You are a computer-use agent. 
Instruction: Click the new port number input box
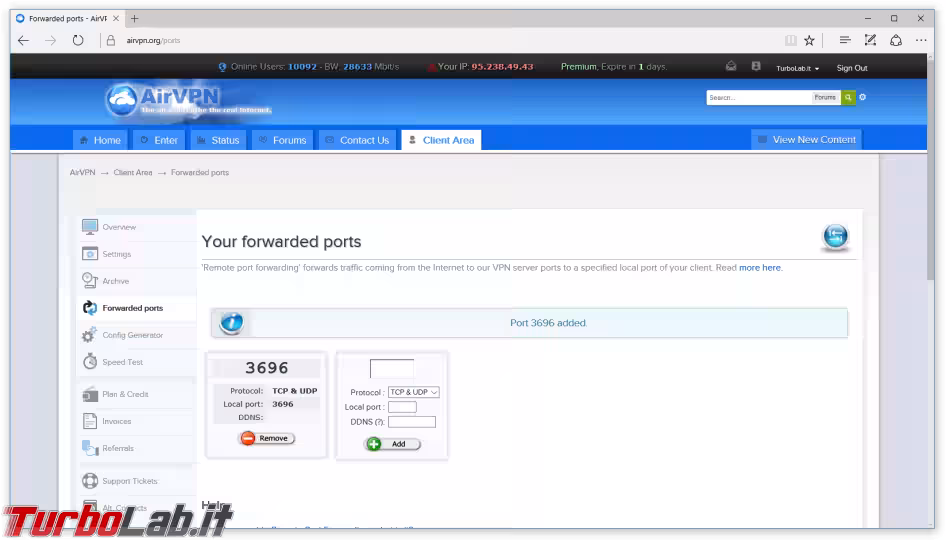pos(392,369)
